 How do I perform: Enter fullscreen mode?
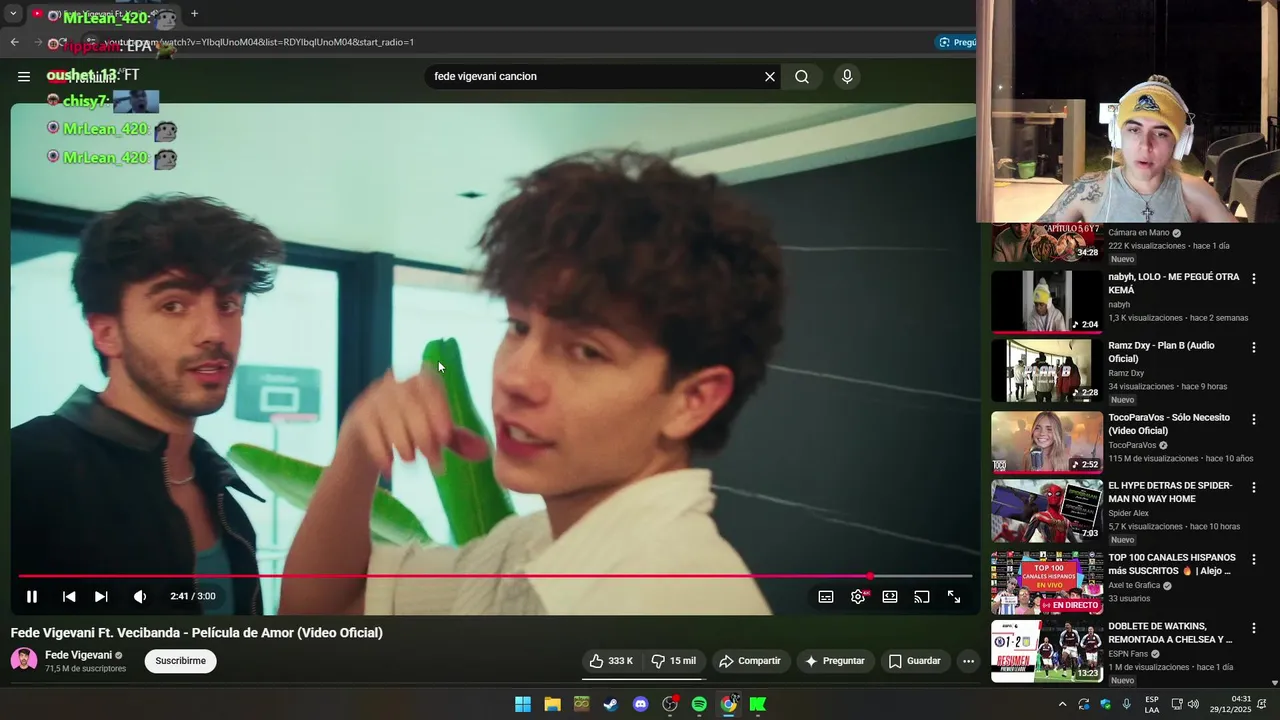tap(954, 597)
